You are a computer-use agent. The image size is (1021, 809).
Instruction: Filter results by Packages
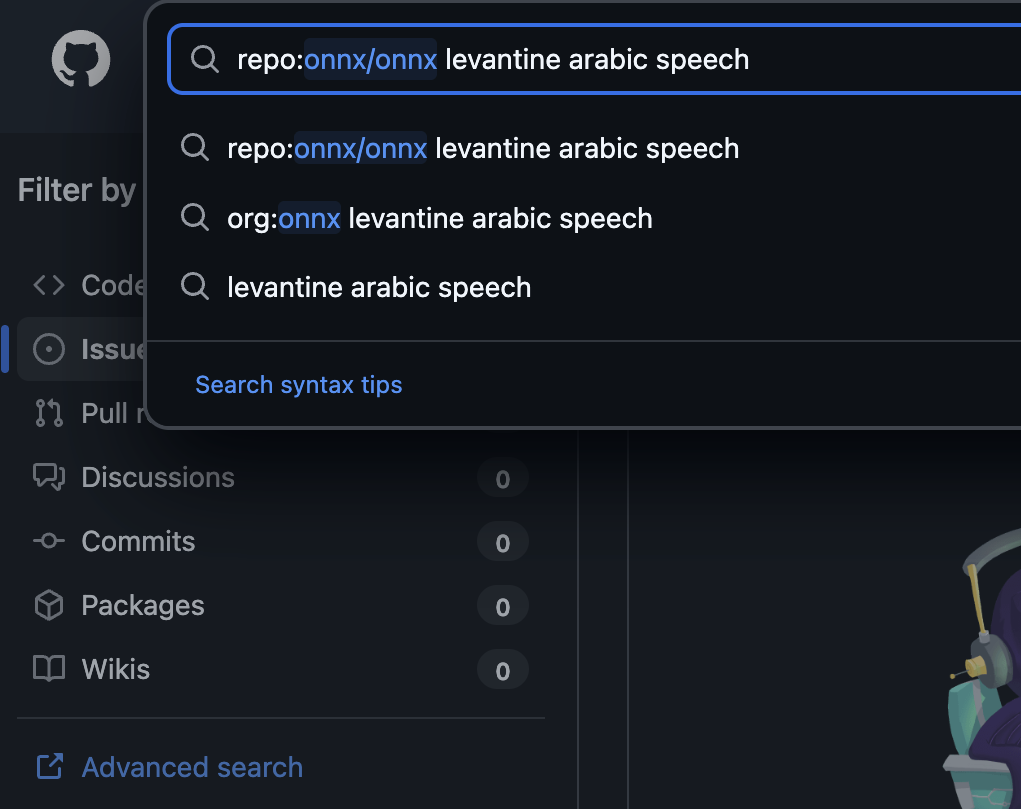click(142, 605)
